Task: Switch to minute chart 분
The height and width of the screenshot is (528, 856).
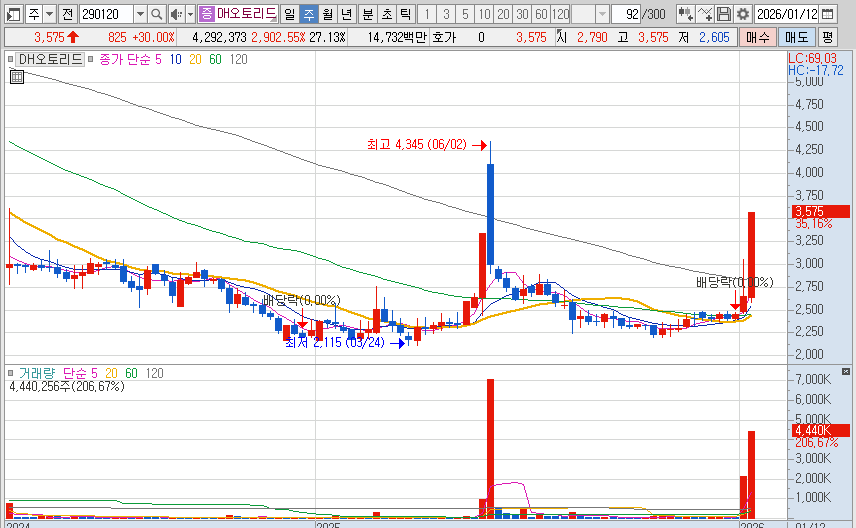Action: [x=368, y=14]
